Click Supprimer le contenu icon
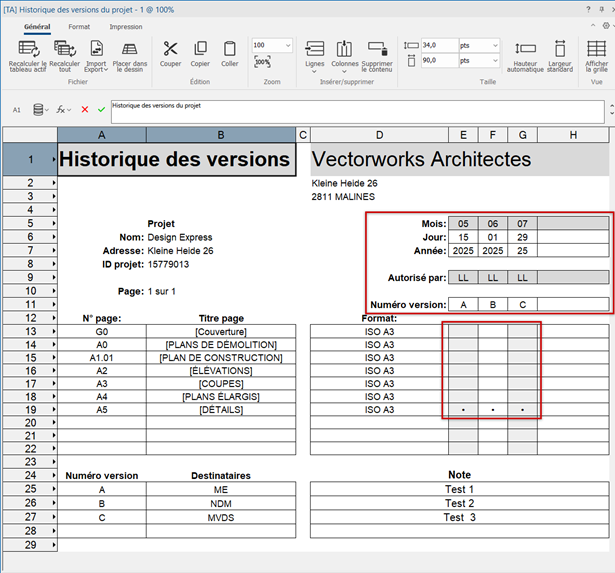The width and height of the screenshot is (615, 573). pos(377,49)
